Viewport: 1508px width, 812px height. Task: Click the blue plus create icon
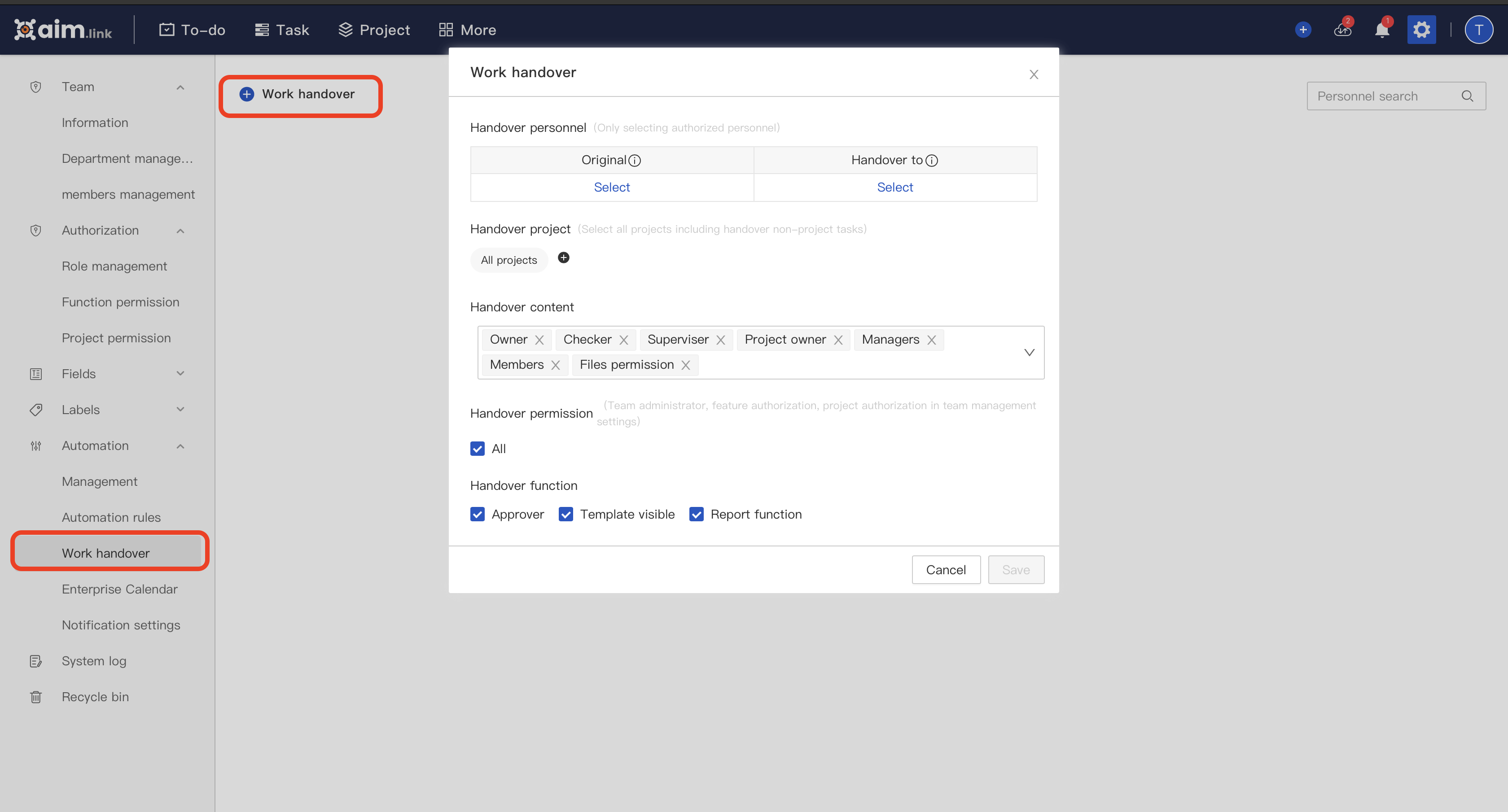point(1302,30)
